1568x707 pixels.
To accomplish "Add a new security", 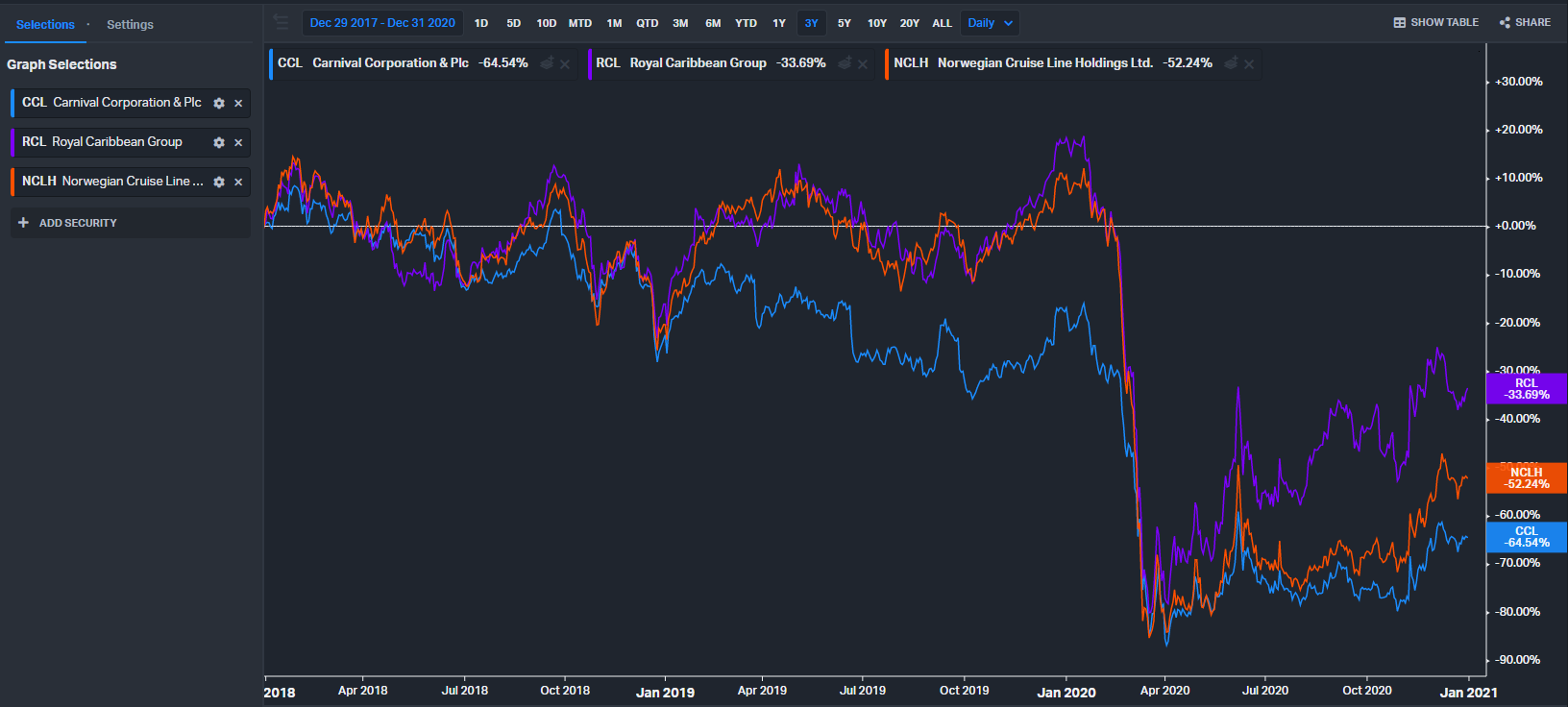I will tap(67, 223).
